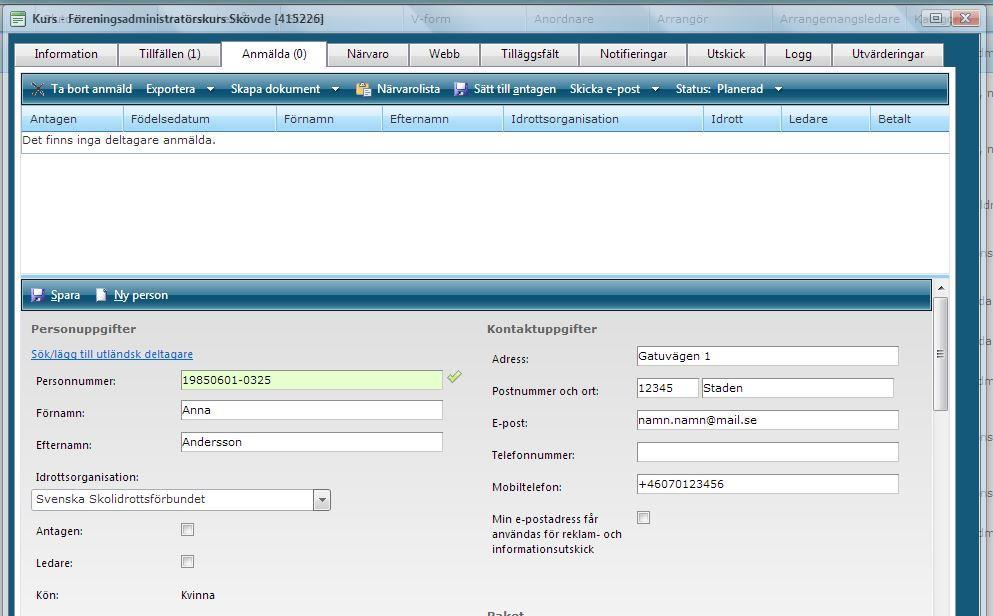Screen dimensions: 993x616
Task: Maximize the Kurs window
Action: [x=936, y=18]
